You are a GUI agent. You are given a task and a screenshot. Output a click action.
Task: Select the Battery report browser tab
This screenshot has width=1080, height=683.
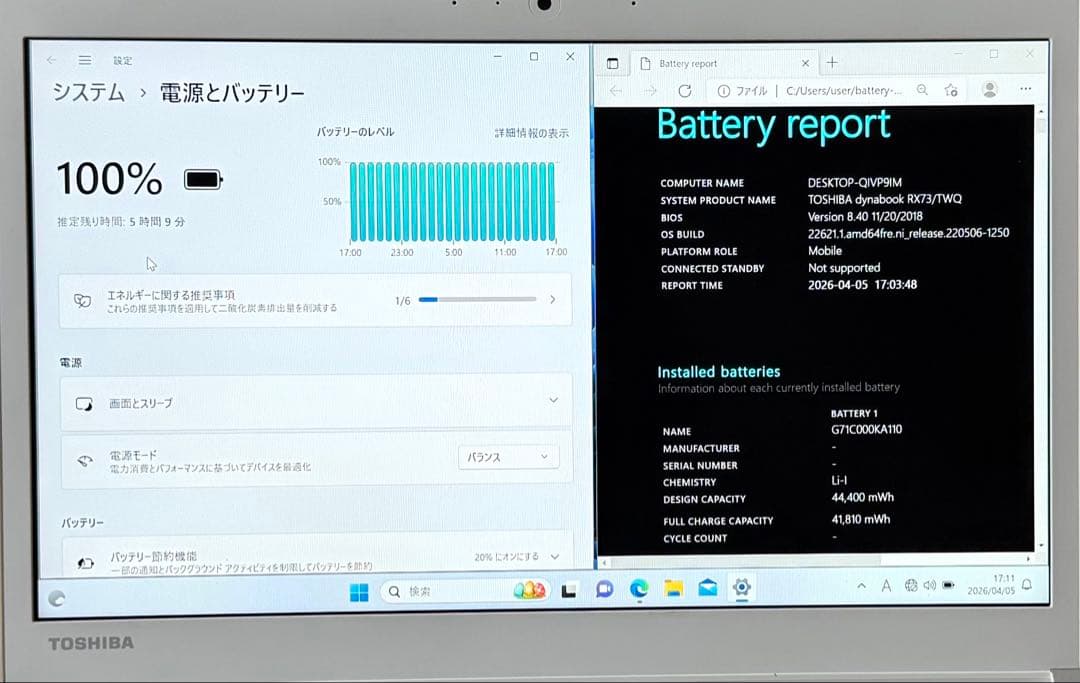point(723,63)
